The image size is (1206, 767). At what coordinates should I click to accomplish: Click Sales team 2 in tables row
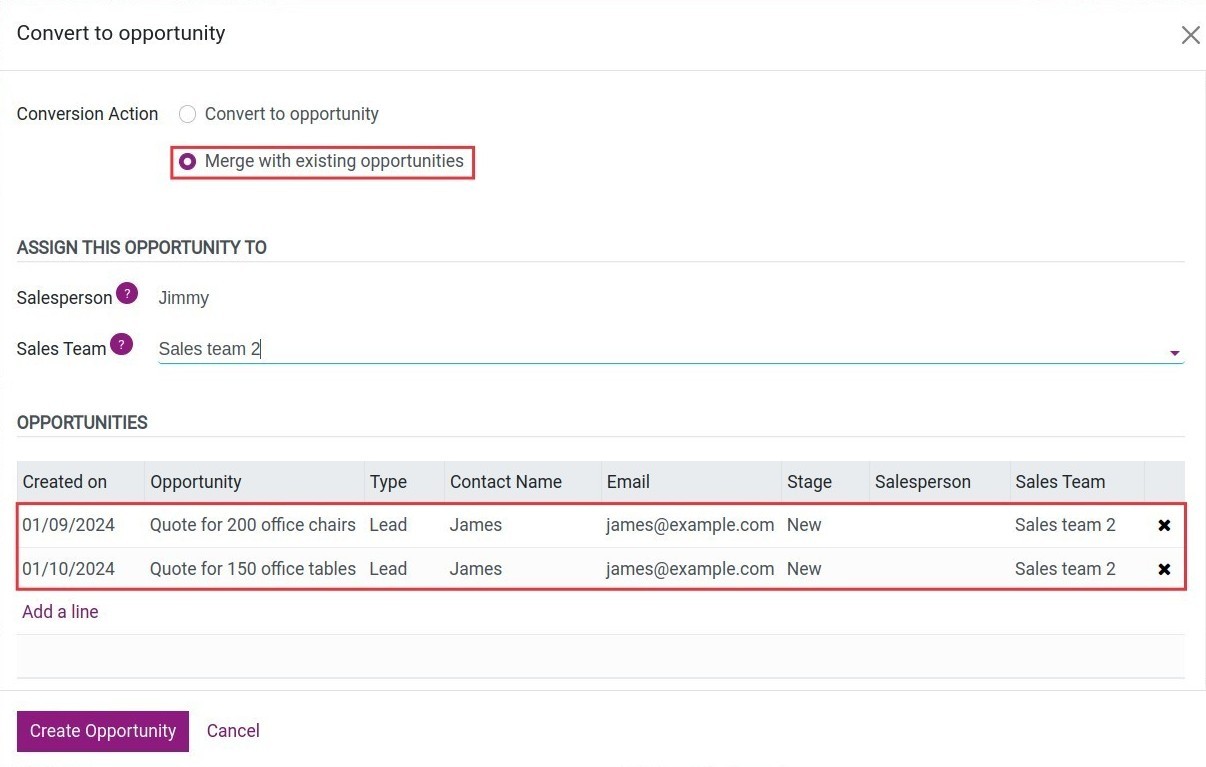coord(1065,569)
